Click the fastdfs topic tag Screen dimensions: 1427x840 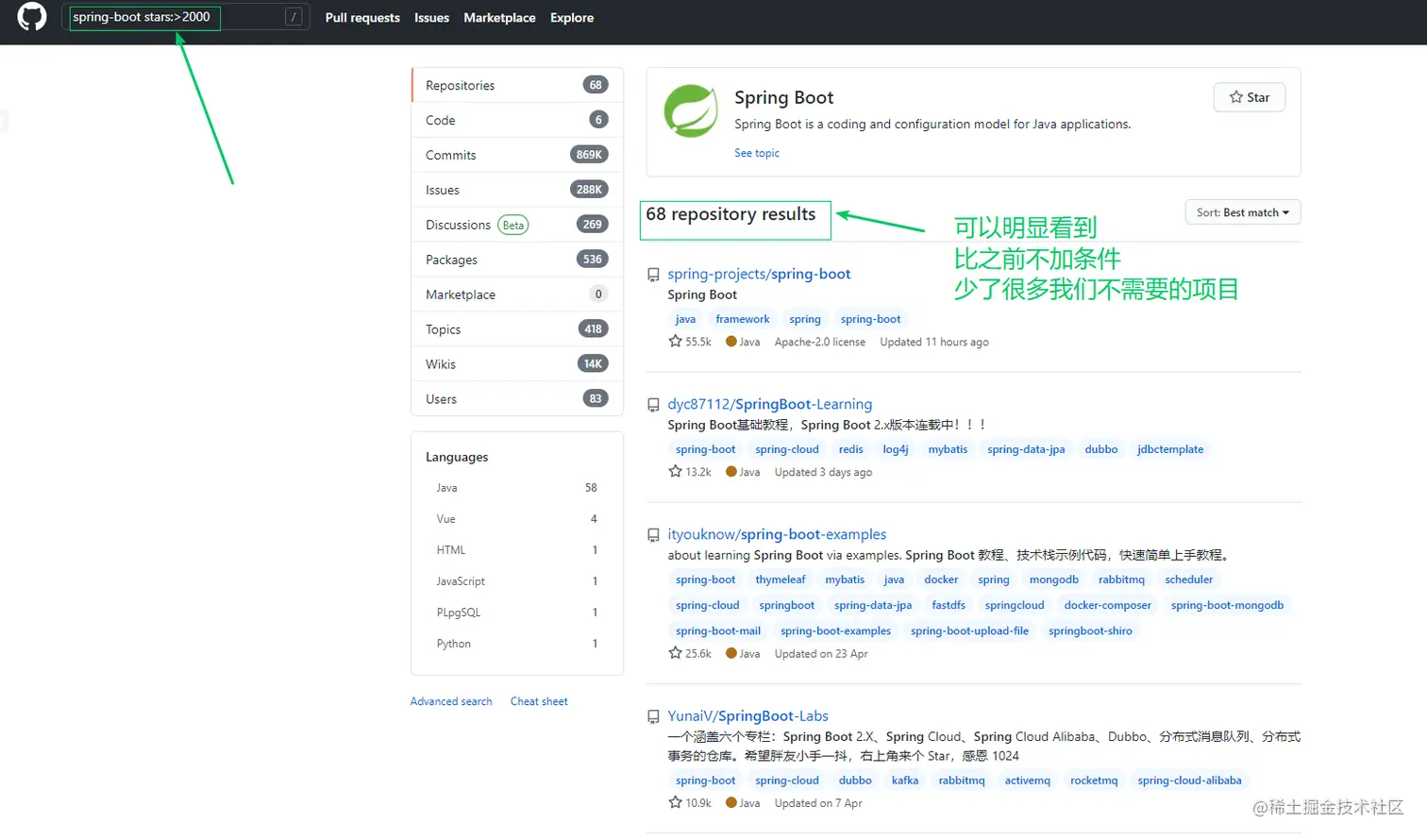click(949, 605)
